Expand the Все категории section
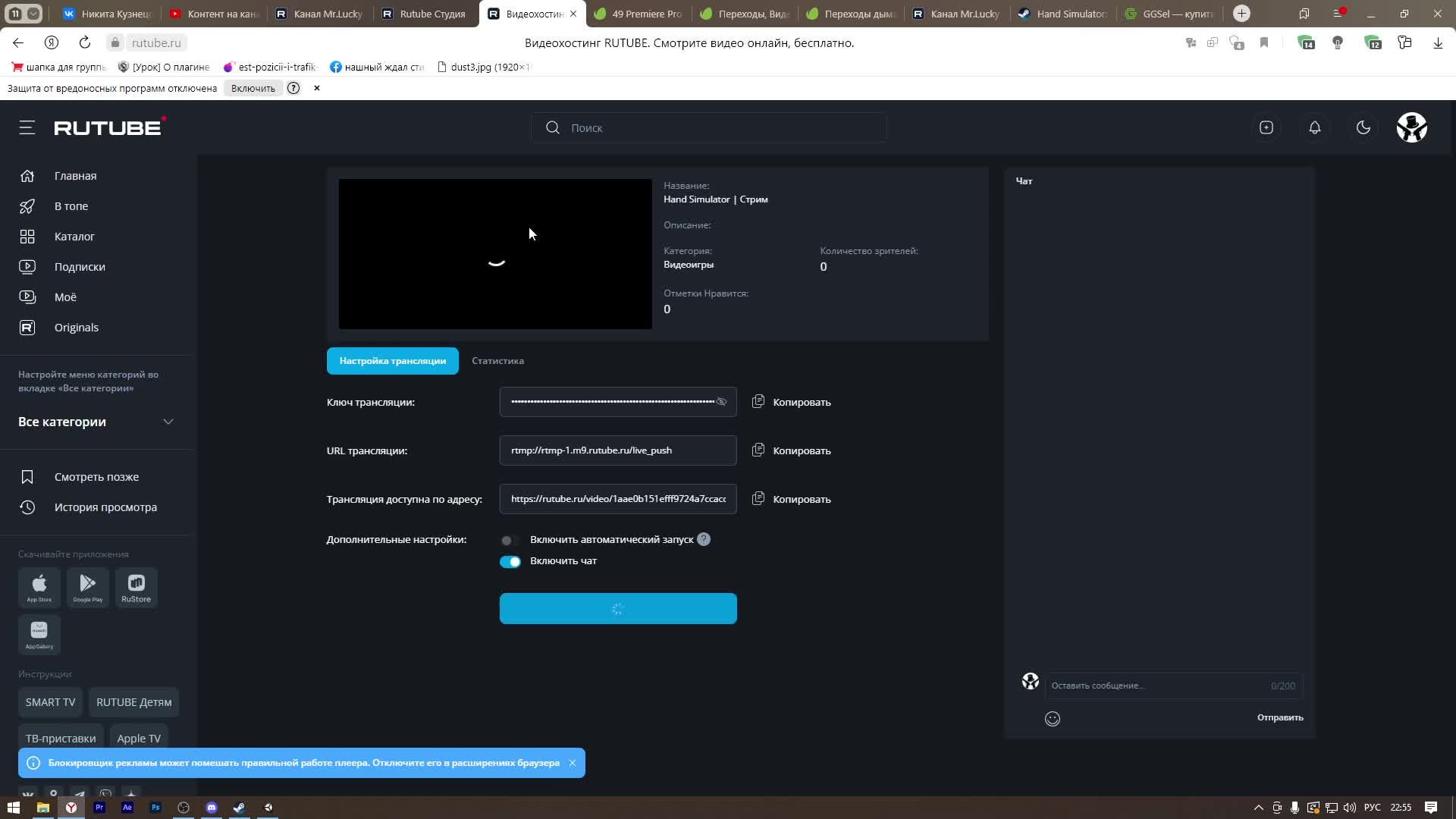This screenshot has width=1456, height=819. coord(168,422)
